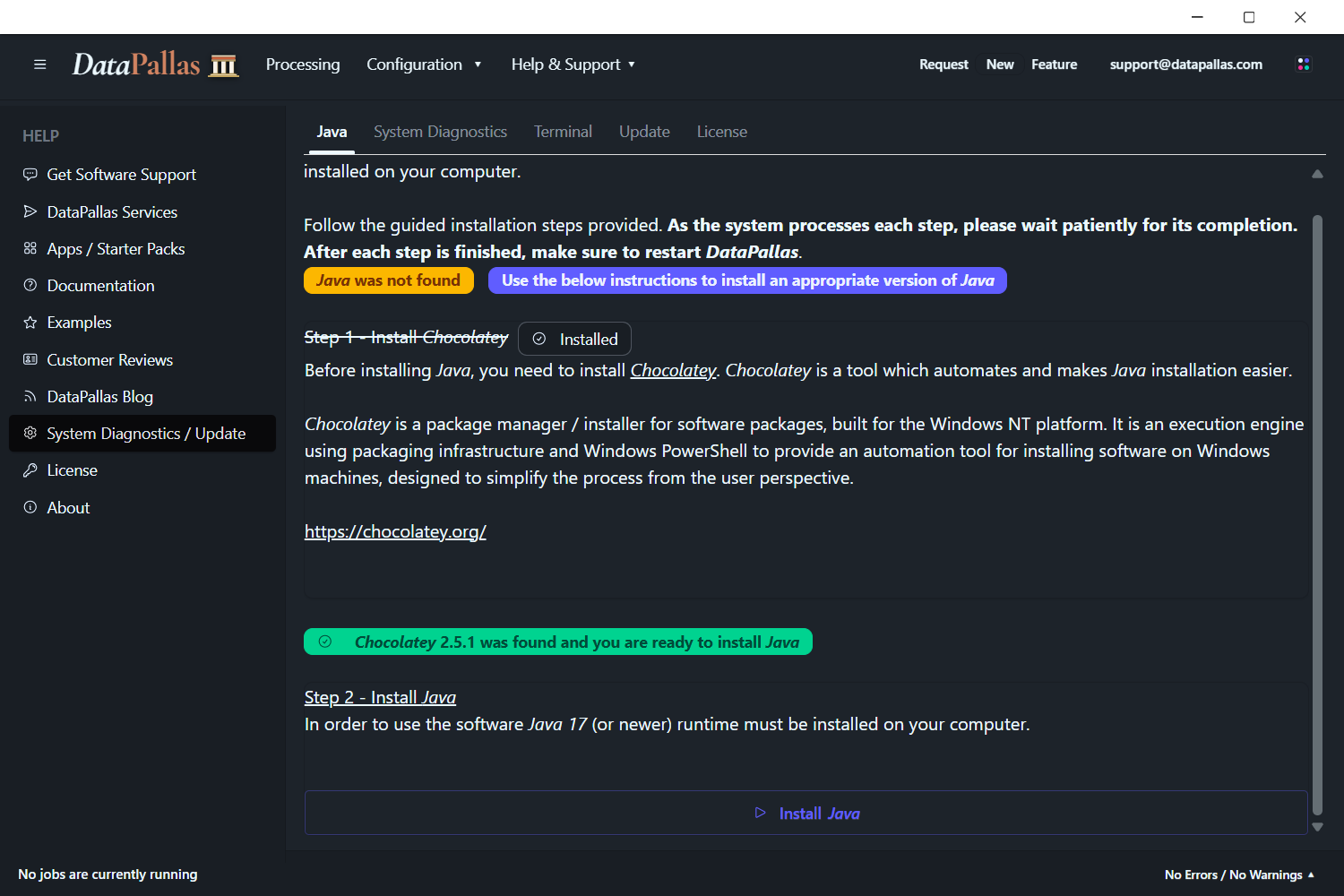Image resolution: width=1344 pixels, height=896 pixels.
Task: Switch to the Java tab
Action: (332, 132)
